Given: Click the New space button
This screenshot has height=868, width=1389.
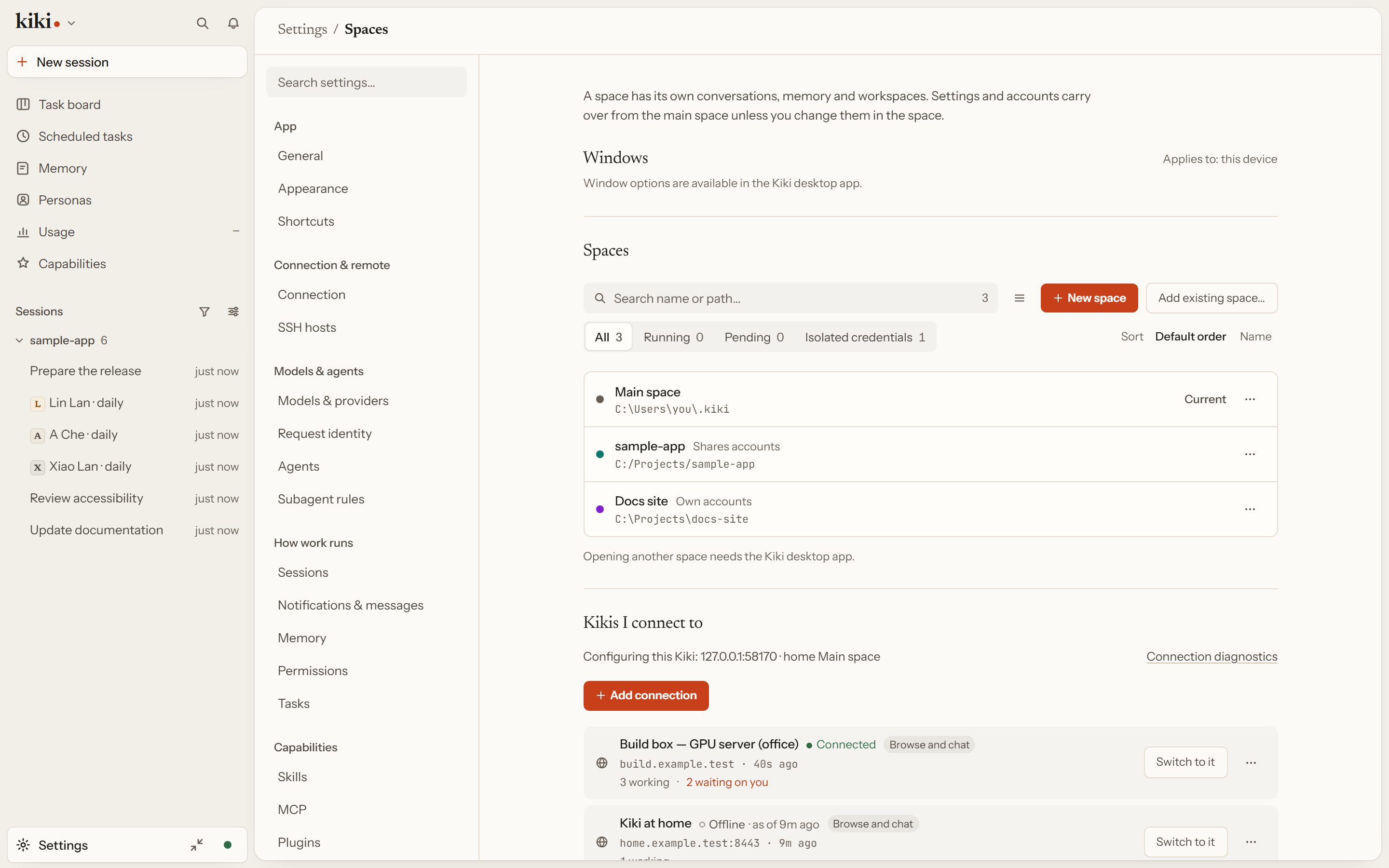Looking at the screenshot, I should point(1089,298).
